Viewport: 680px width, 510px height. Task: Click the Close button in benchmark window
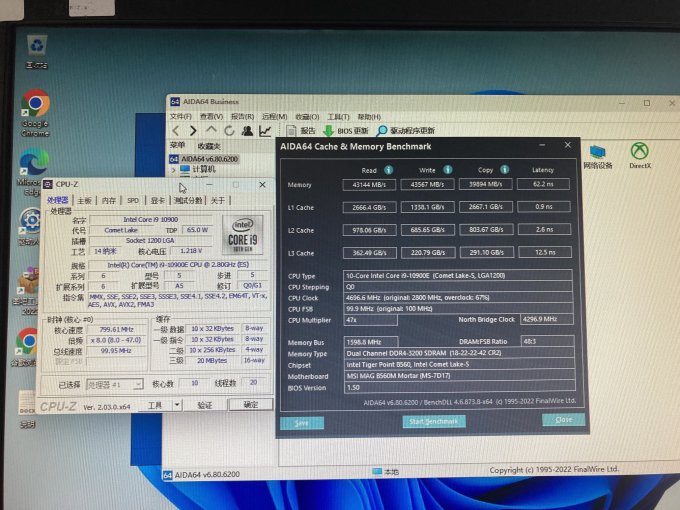click(x=563, y=419)
